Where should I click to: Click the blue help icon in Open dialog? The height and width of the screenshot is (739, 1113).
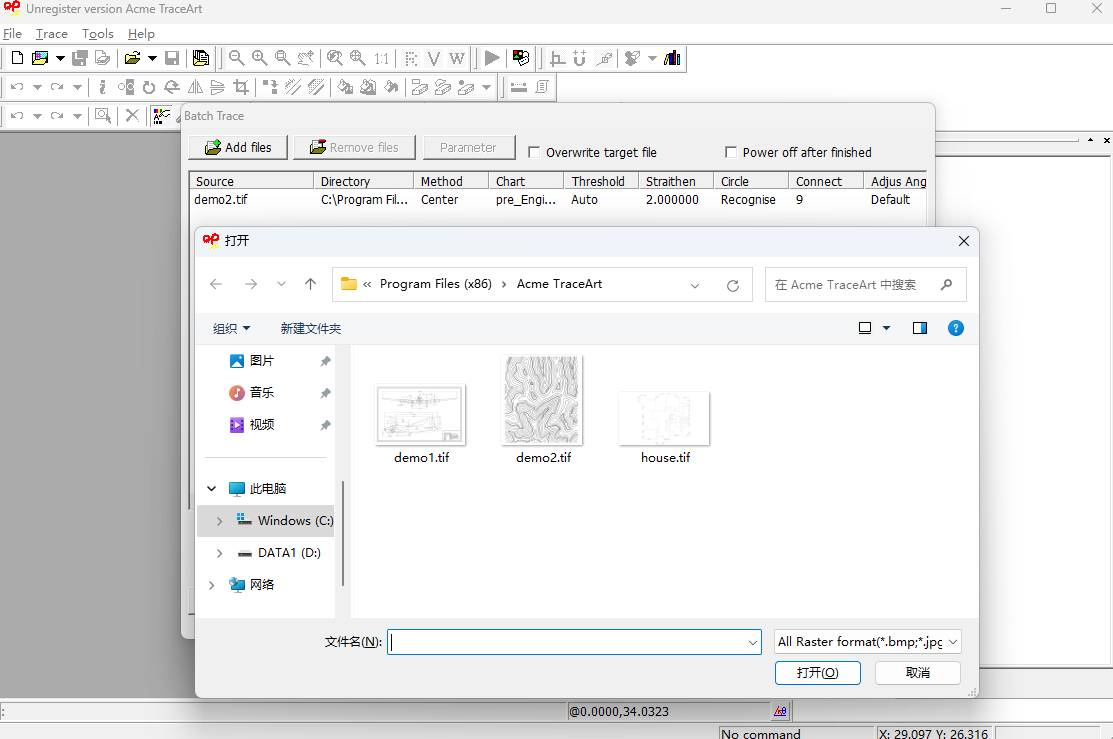955,328
